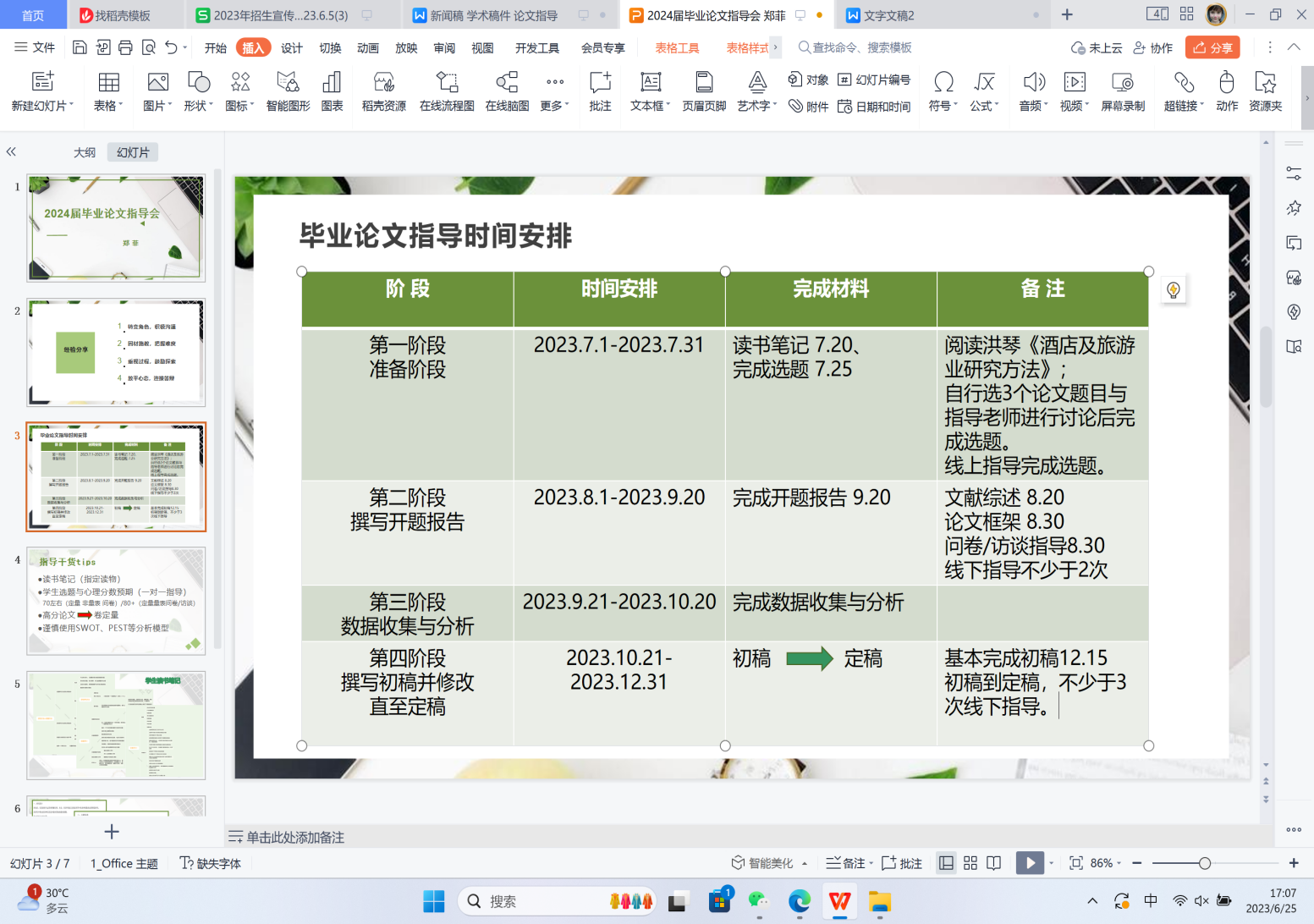This screenshot has width=1314, height=924.
Task: Open the 稻壳资源 resources icon
Action: [383, 91]
